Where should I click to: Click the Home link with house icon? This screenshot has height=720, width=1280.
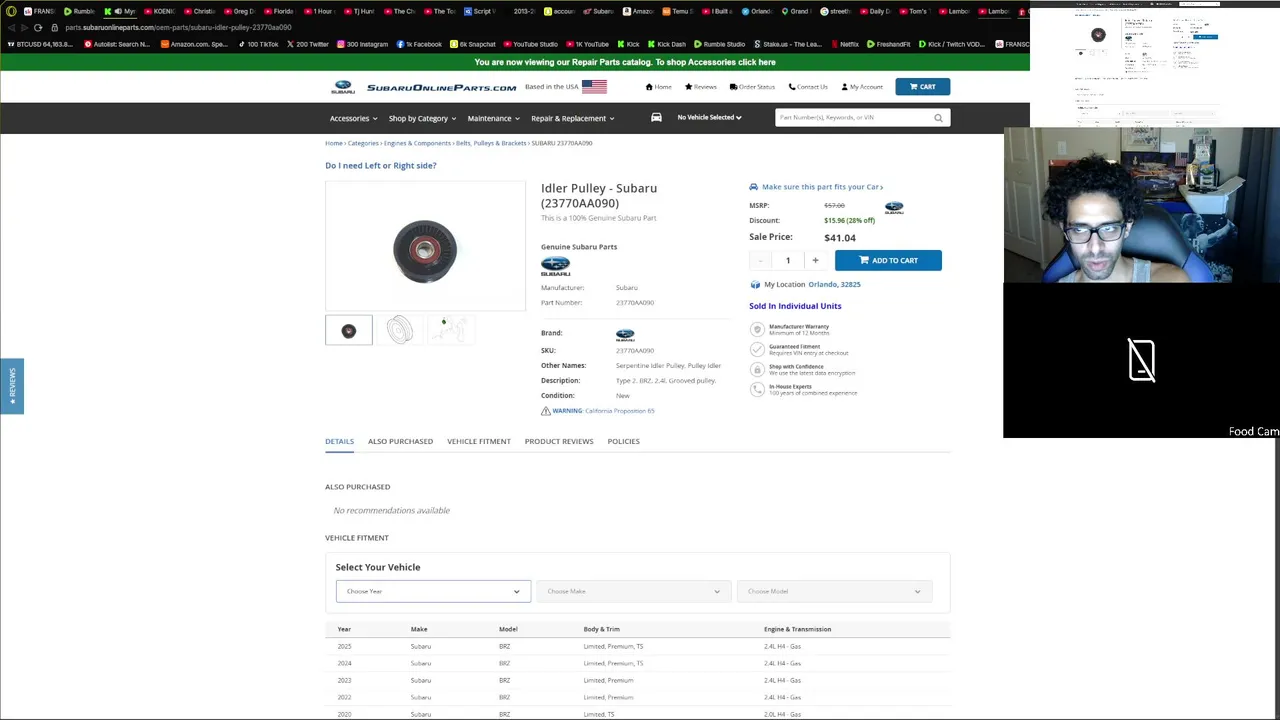[x=658, y=87]
